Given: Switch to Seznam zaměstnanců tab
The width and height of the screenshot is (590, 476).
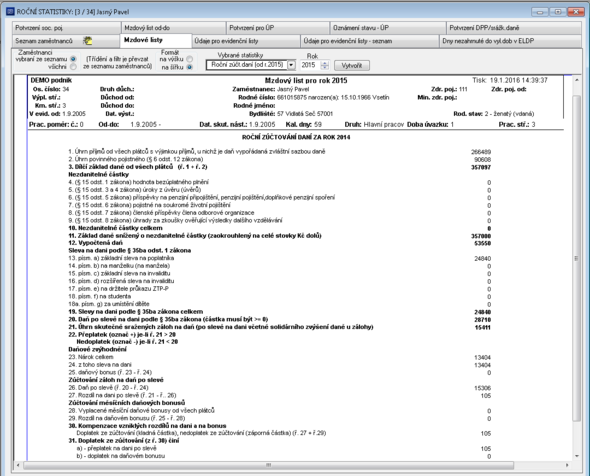Looking at the screenshot, I should coord(66,41).
